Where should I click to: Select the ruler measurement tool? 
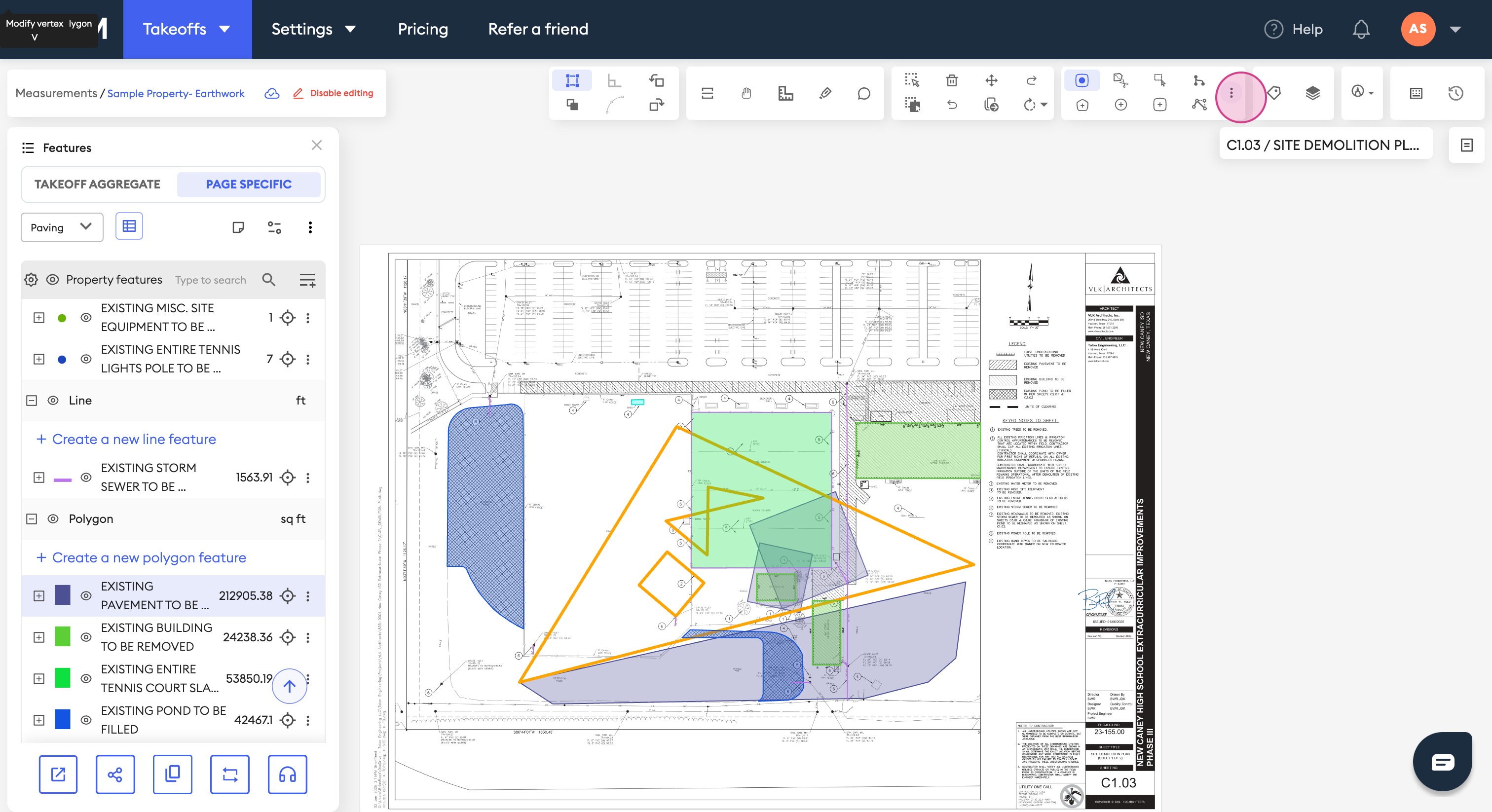[x=785, y=93]
